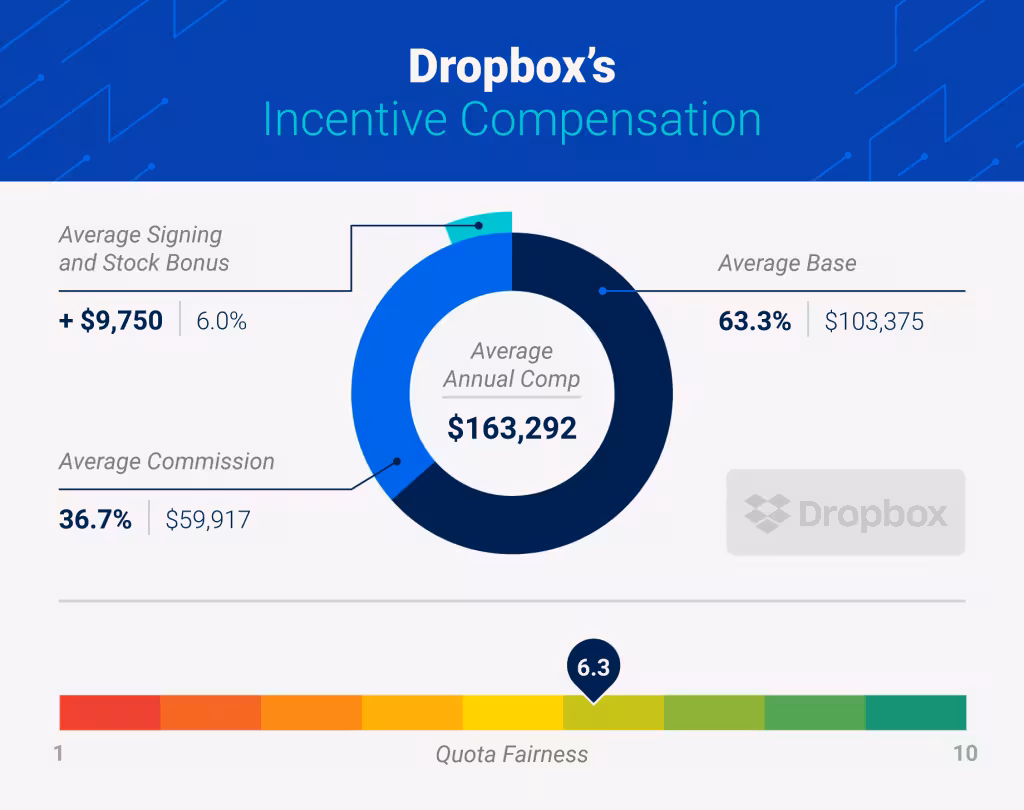
Task: Click the Dropbox box glyph beside the wordmark
Action: pyautogui.click(x=766, y=513)
